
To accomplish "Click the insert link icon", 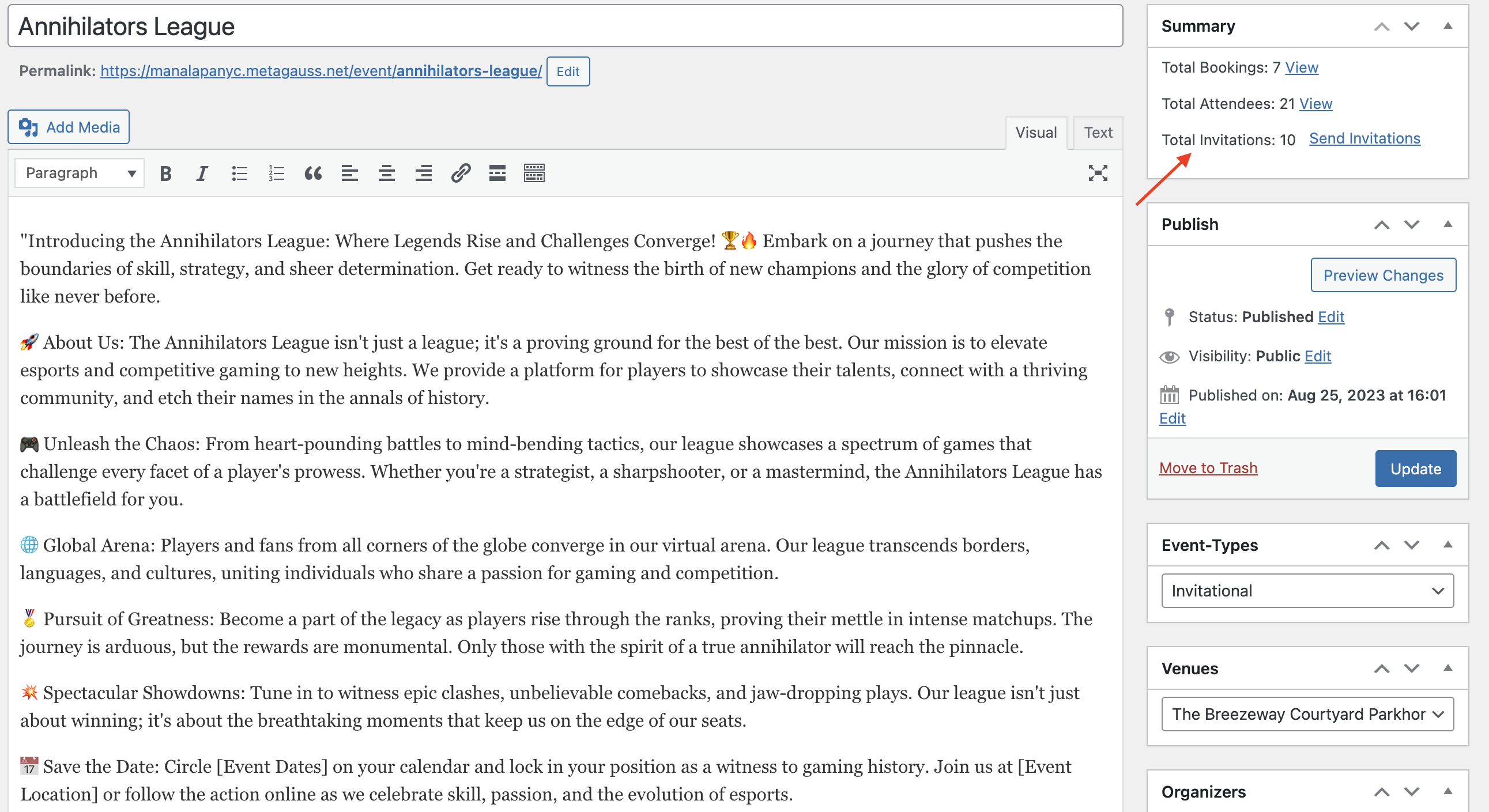I will 460,173.
